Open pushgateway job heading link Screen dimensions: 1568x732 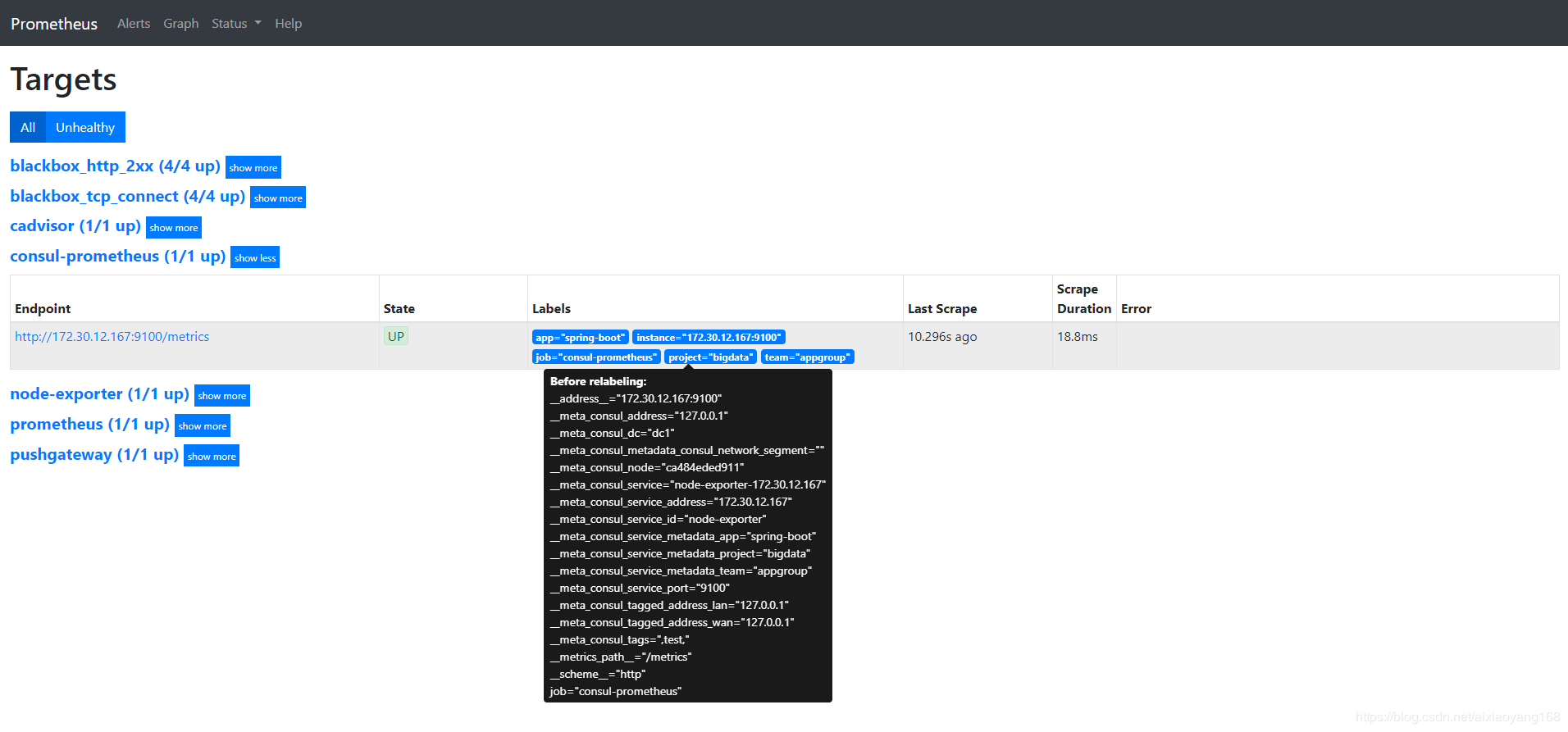coord(94,454)
